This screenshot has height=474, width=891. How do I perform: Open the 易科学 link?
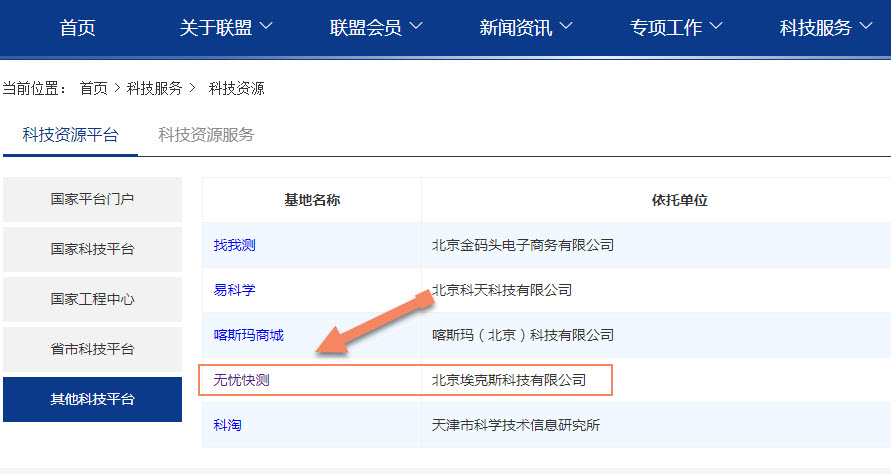pyautogui.click(x=235, y=290)
